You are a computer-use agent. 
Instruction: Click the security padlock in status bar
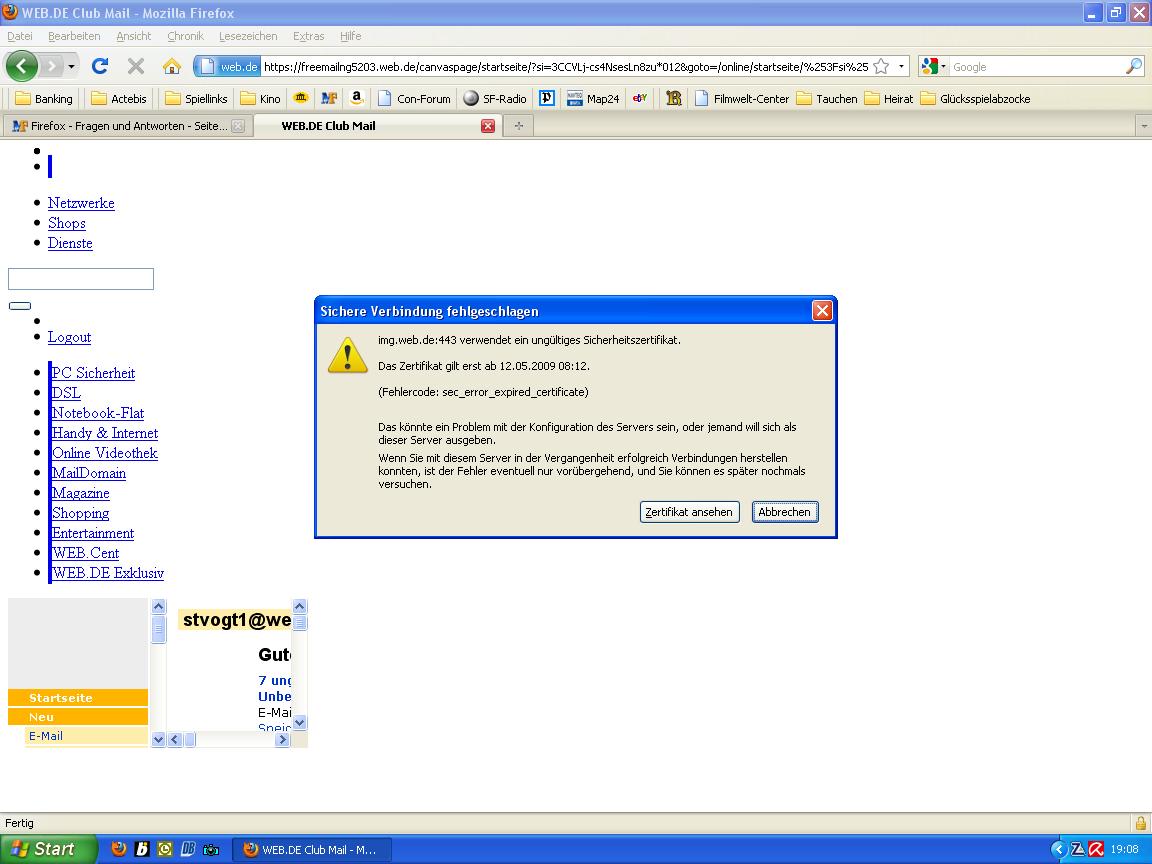1140,823
